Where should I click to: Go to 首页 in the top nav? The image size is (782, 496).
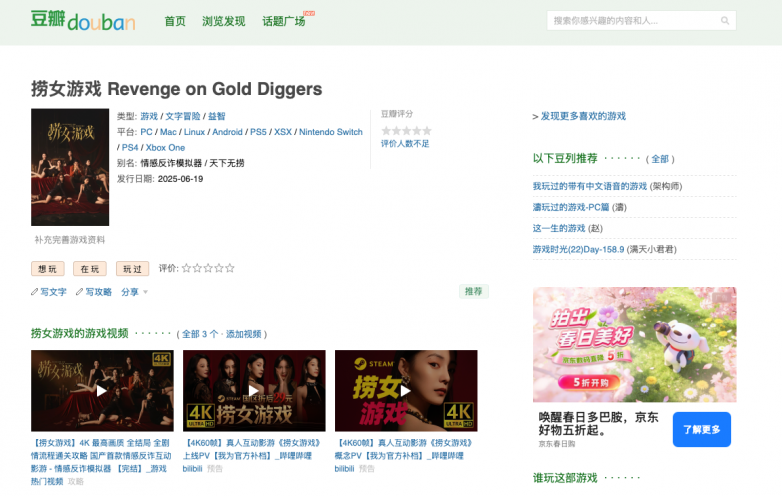click(x=175, y=21)
